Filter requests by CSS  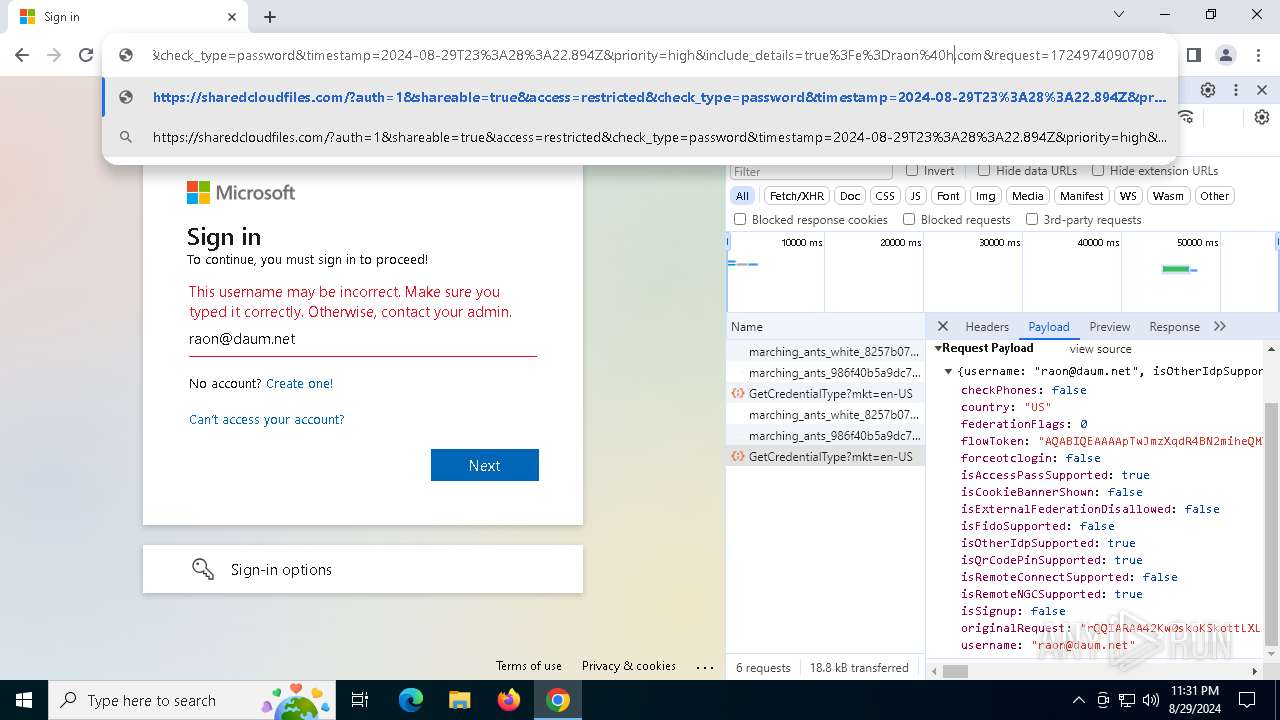pyautogui.click(x=885, y=196)
